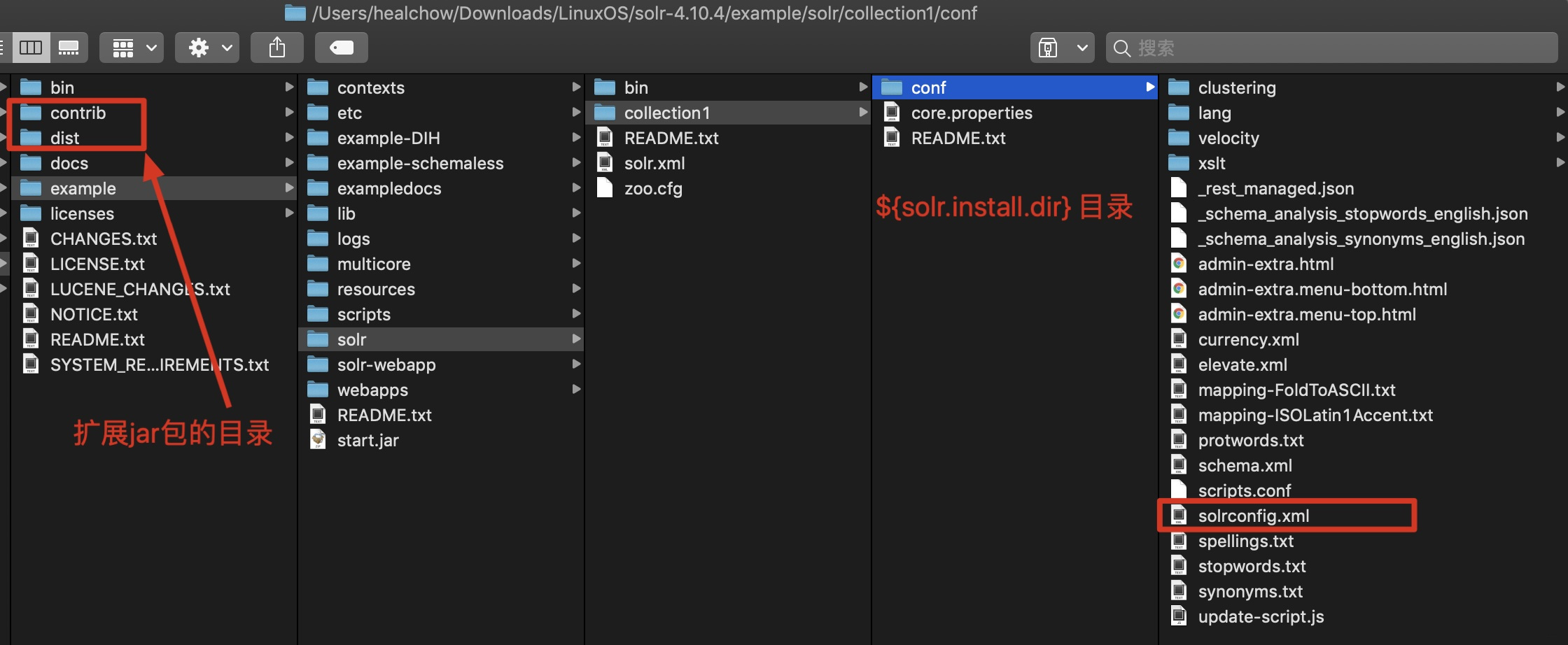
Task: Select CHANGES.txt file
Action: (154, 239)
